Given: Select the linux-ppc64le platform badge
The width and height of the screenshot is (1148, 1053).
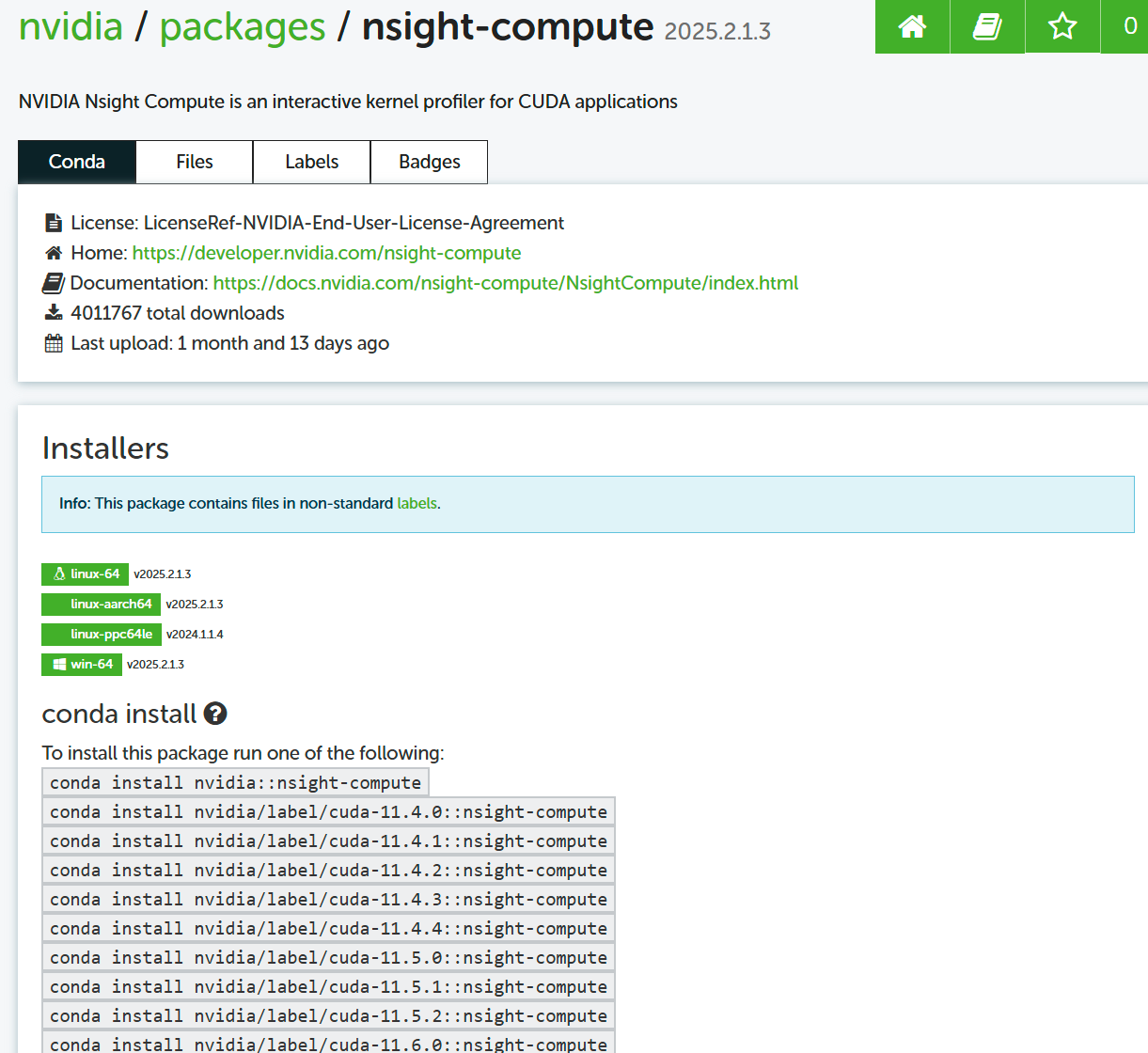Looking at the screenshot, I should click(102, 635).
